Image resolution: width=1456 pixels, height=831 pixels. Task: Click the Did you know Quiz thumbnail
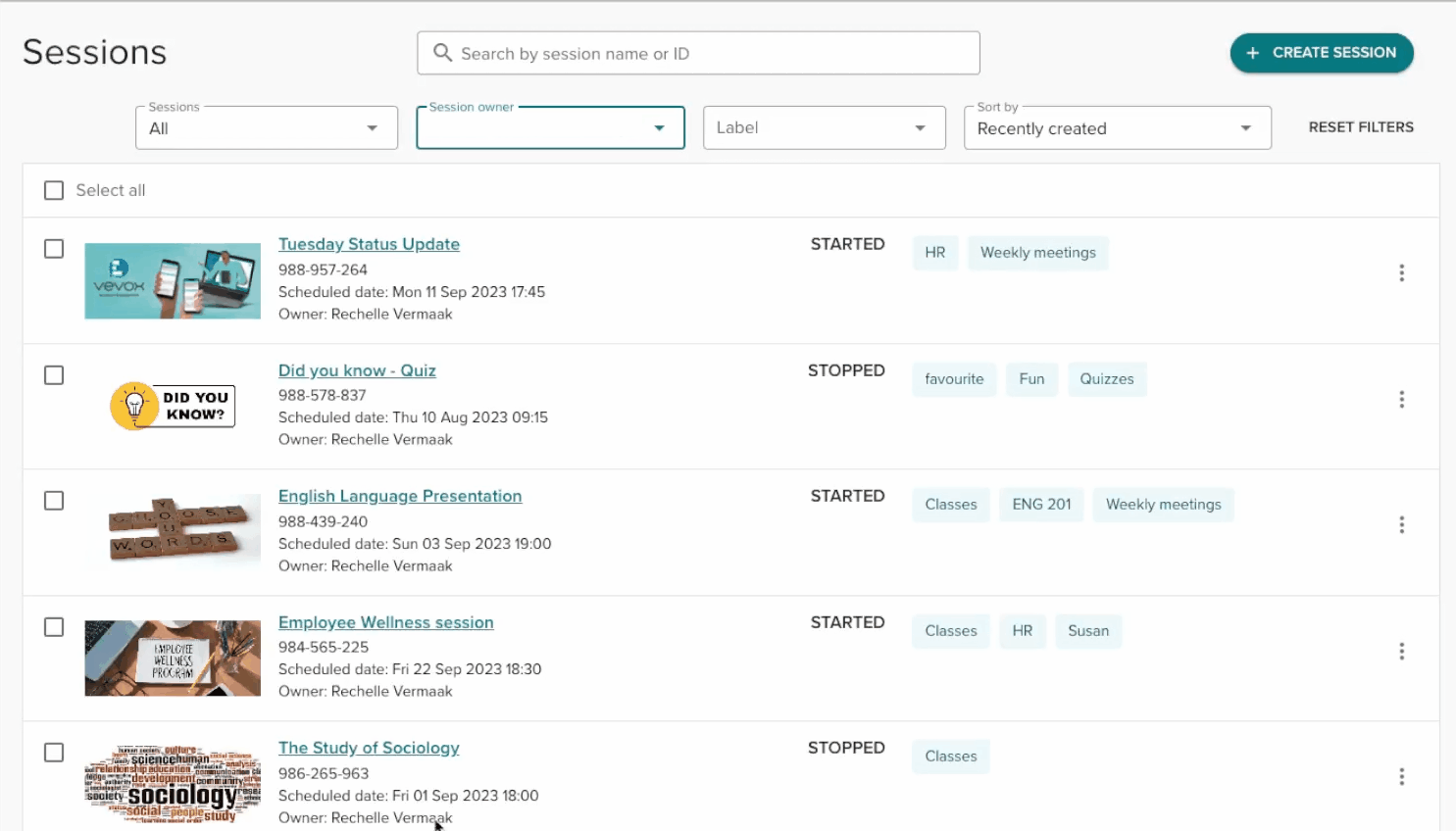pyautogui.click(x=173, y=406)
